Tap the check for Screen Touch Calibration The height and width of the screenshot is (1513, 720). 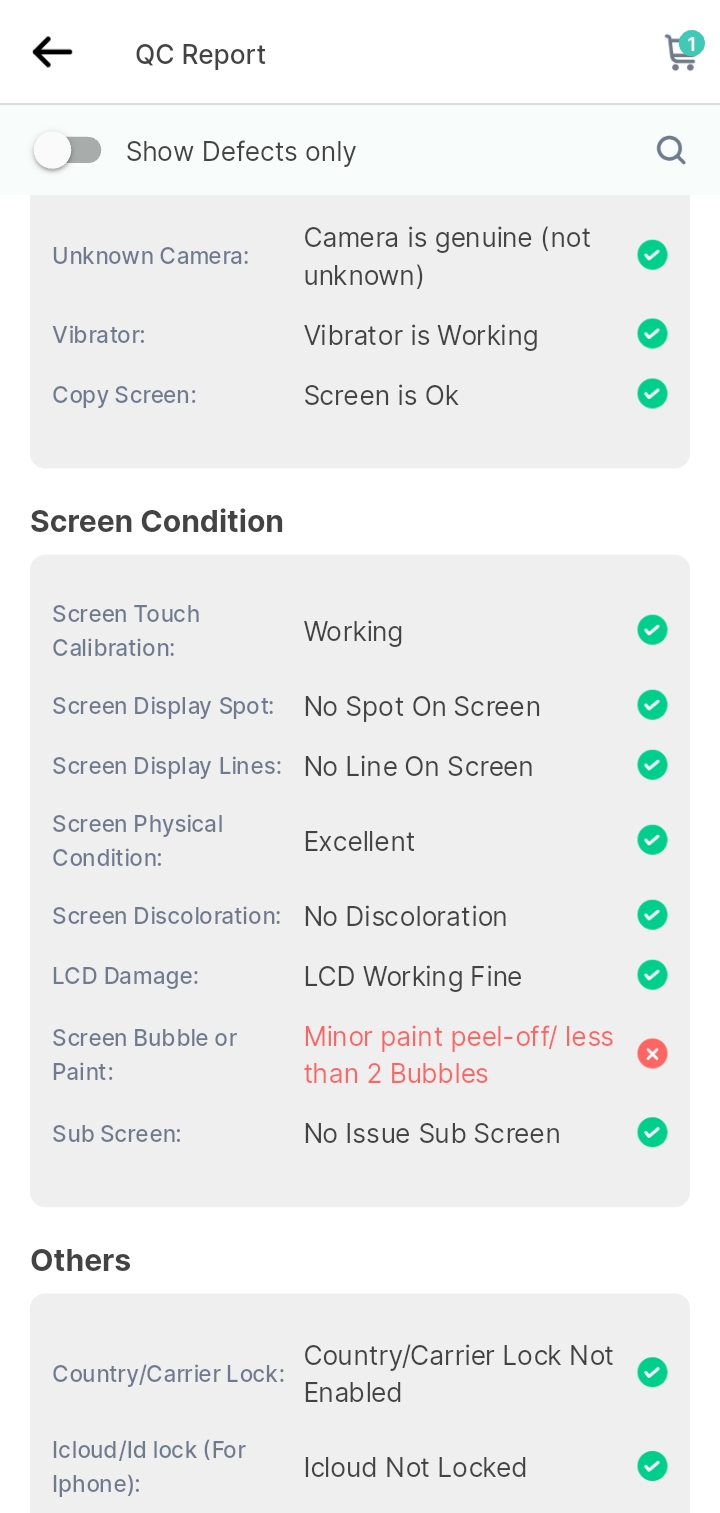[652, 630]
